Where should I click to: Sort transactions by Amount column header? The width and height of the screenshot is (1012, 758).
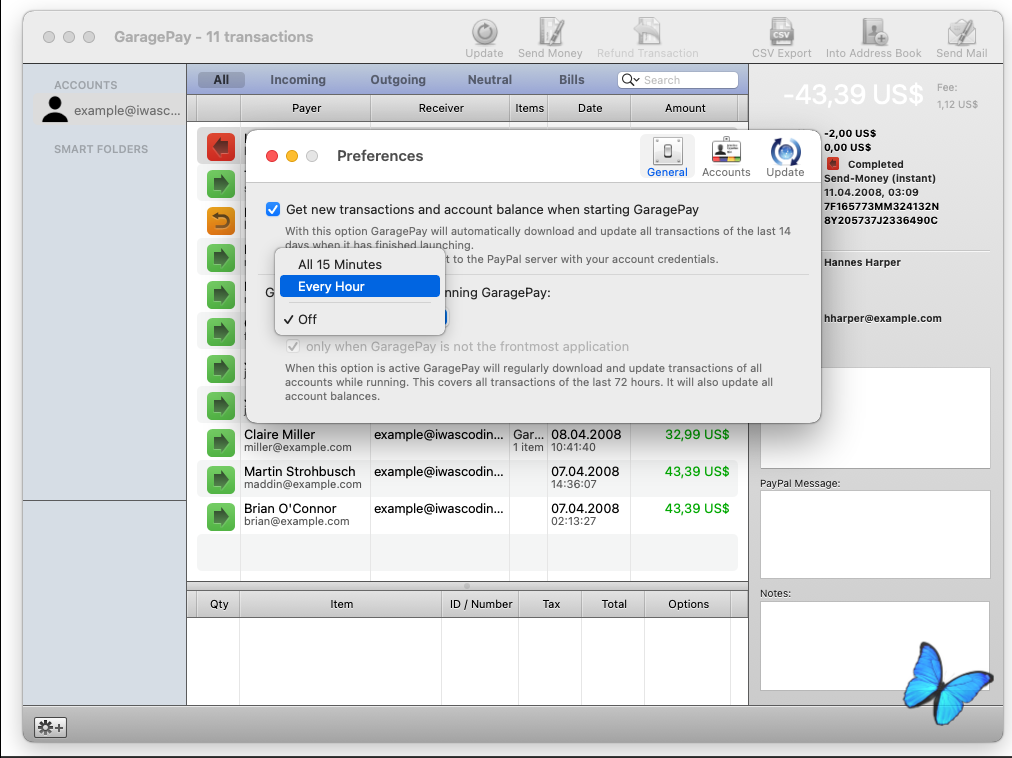[684, 108]
